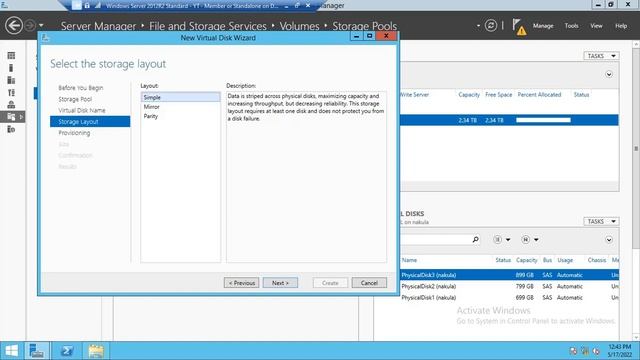Sort physical disks by Capacity column
Screen dimensions: 640x360
pos(527,260)
